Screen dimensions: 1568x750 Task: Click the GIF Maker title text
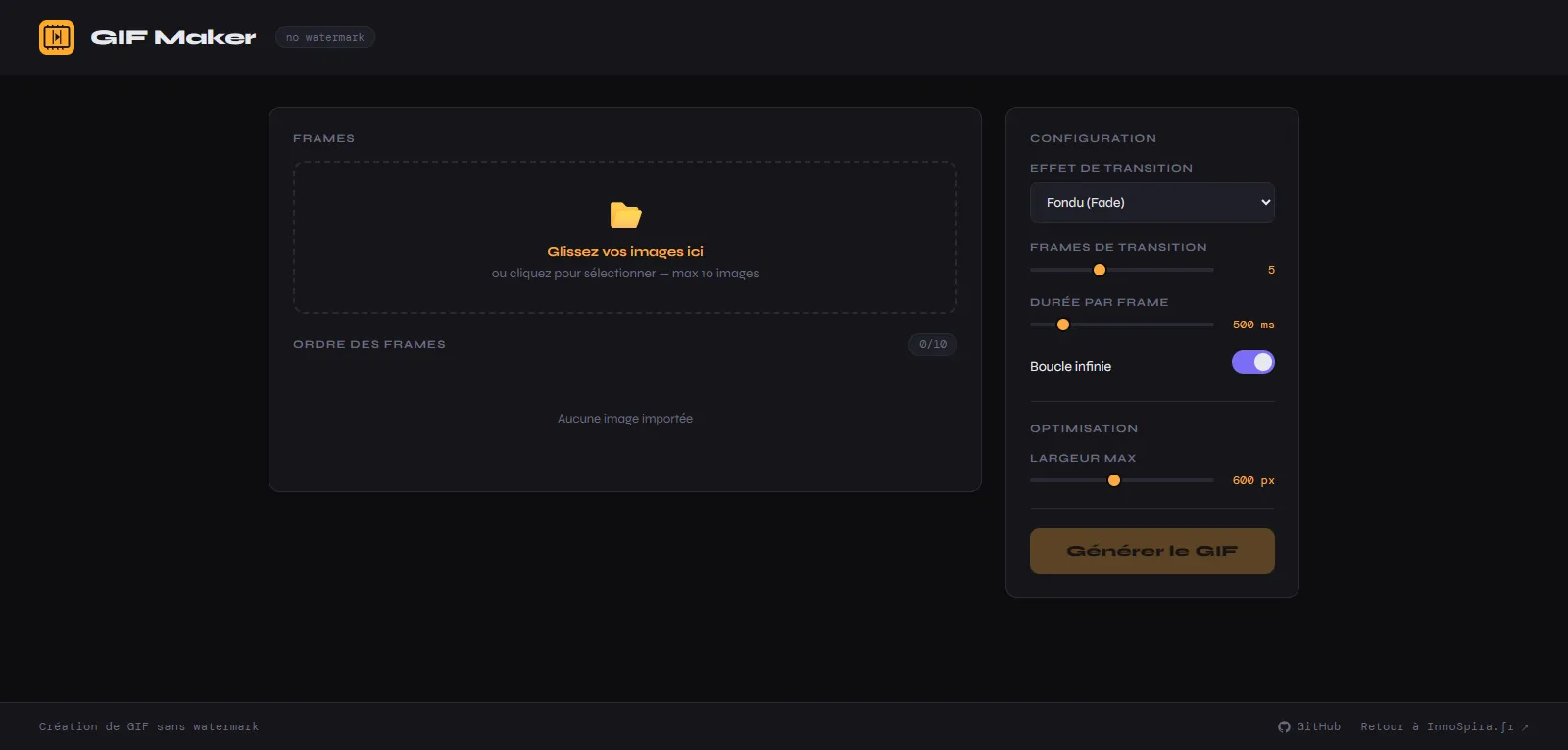[x=173, y=37]
